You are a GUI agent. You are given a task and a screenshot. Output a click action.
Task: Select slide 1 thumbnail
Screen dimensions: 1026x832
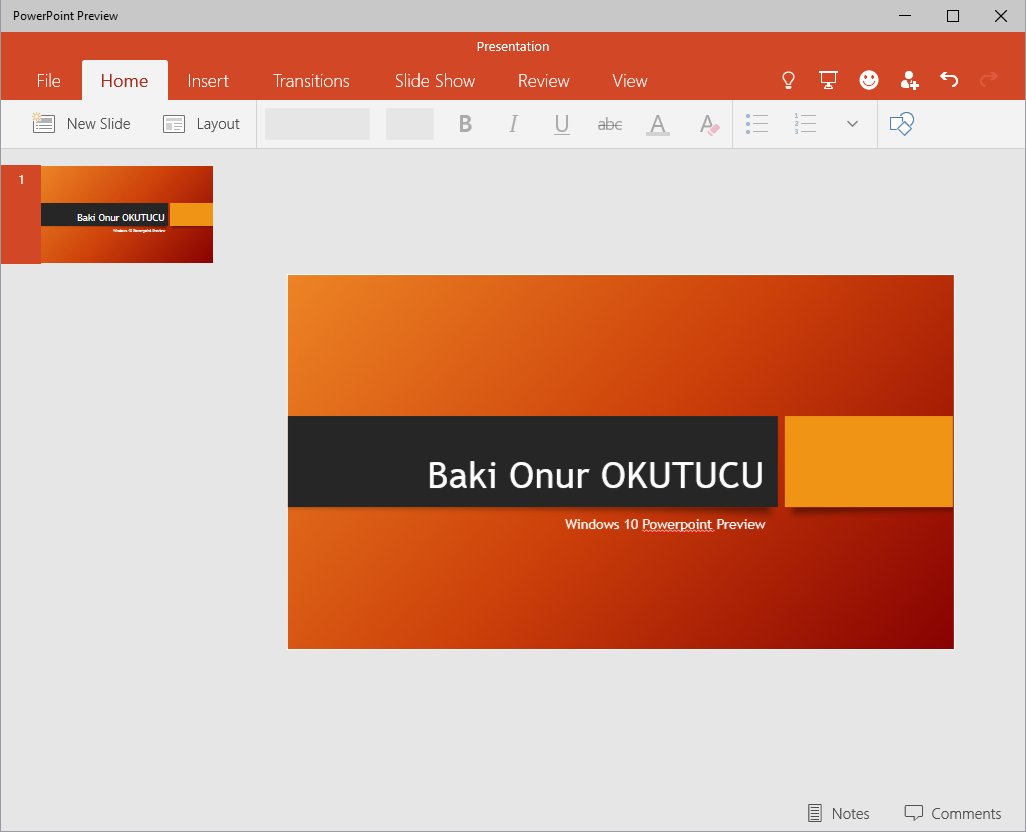pyautogui.click(x=127, y=215)
